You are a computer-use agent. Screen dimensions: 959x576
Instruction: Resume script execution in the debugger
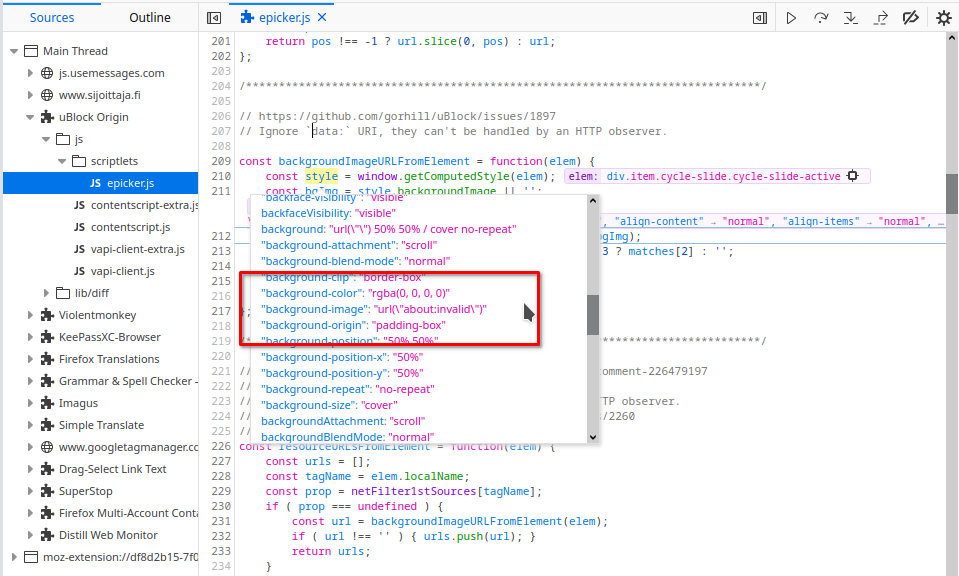(x=791, y=17)
